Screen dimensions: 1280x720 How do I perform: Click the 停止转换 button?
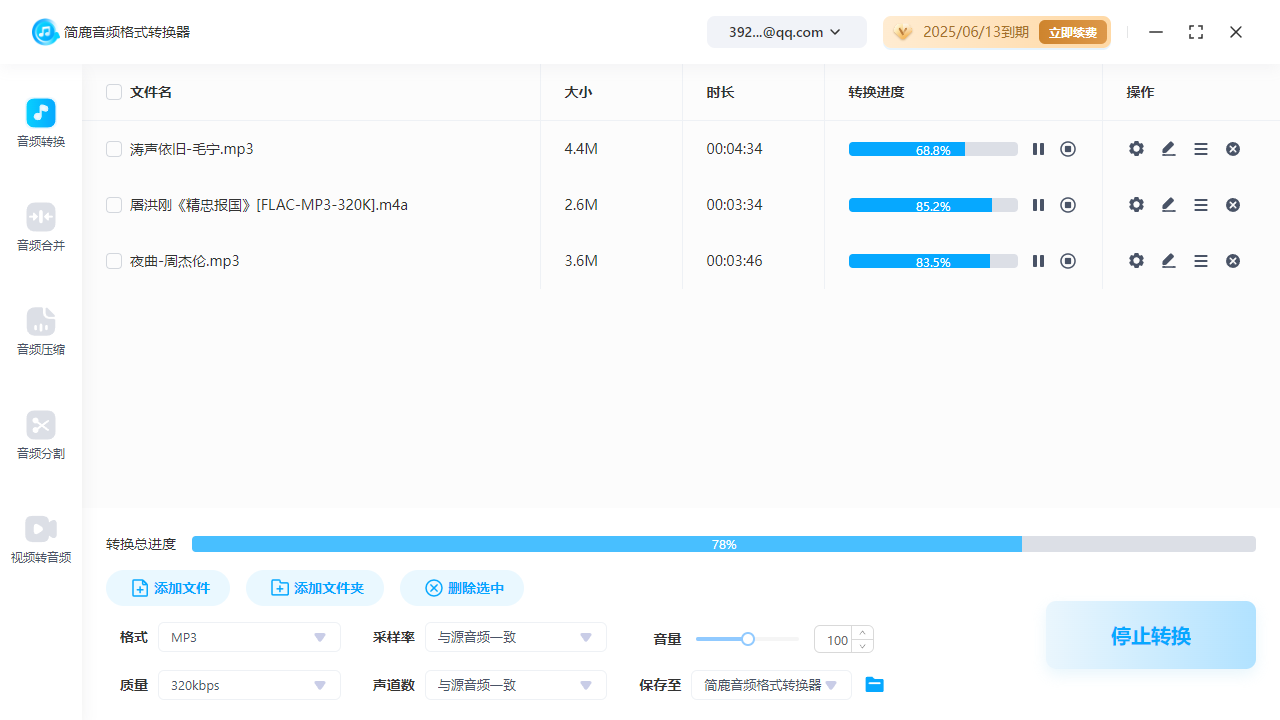tap(1150, 635)
